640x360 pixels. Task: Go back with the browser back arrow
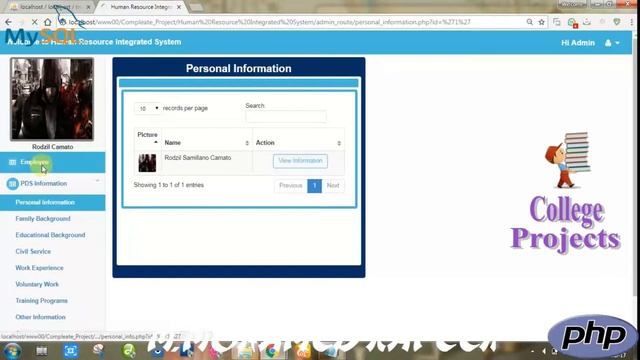click(x=9, y=22)
